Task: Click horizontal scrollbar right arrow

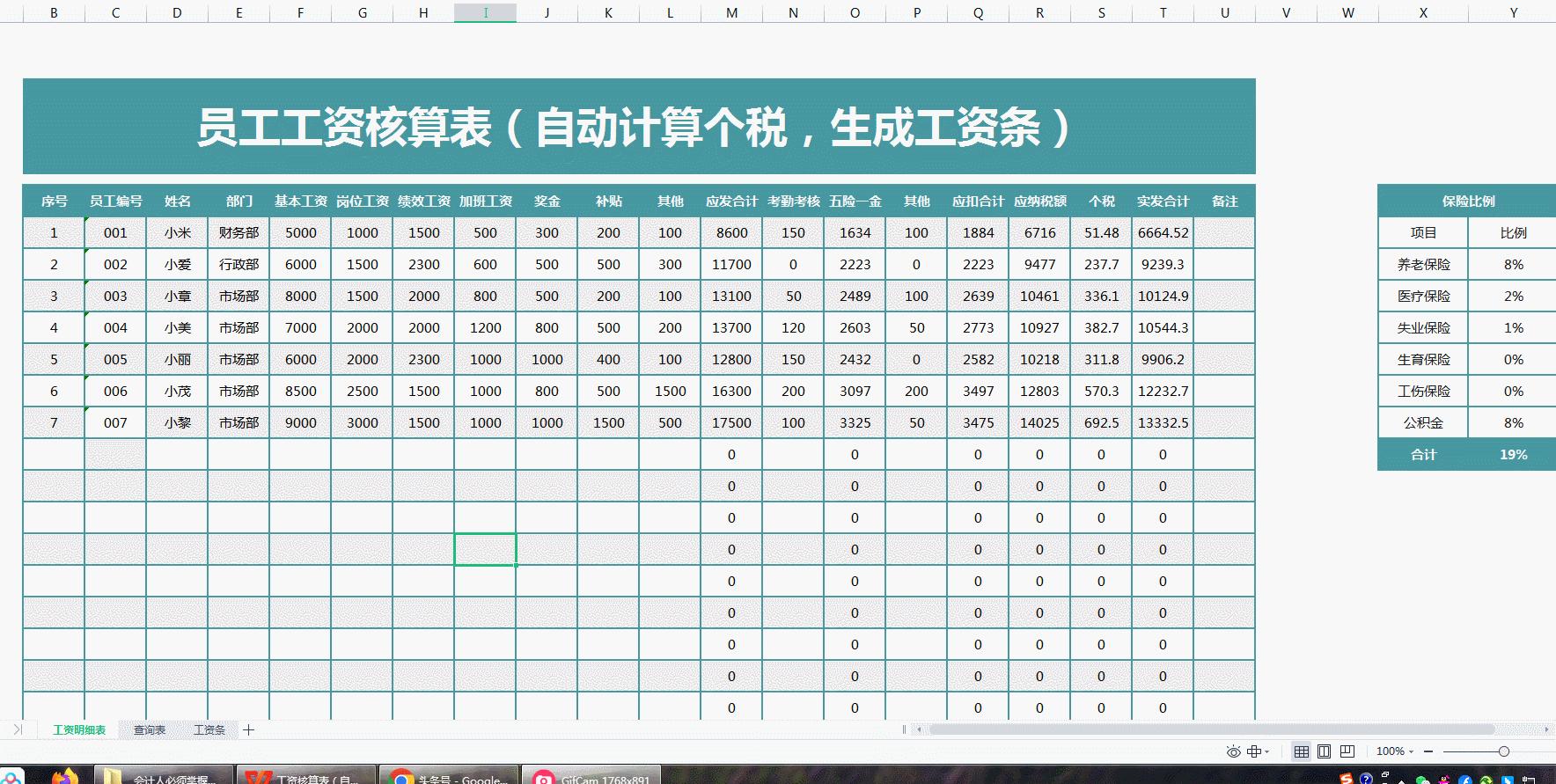Action: click(1546, 729)
